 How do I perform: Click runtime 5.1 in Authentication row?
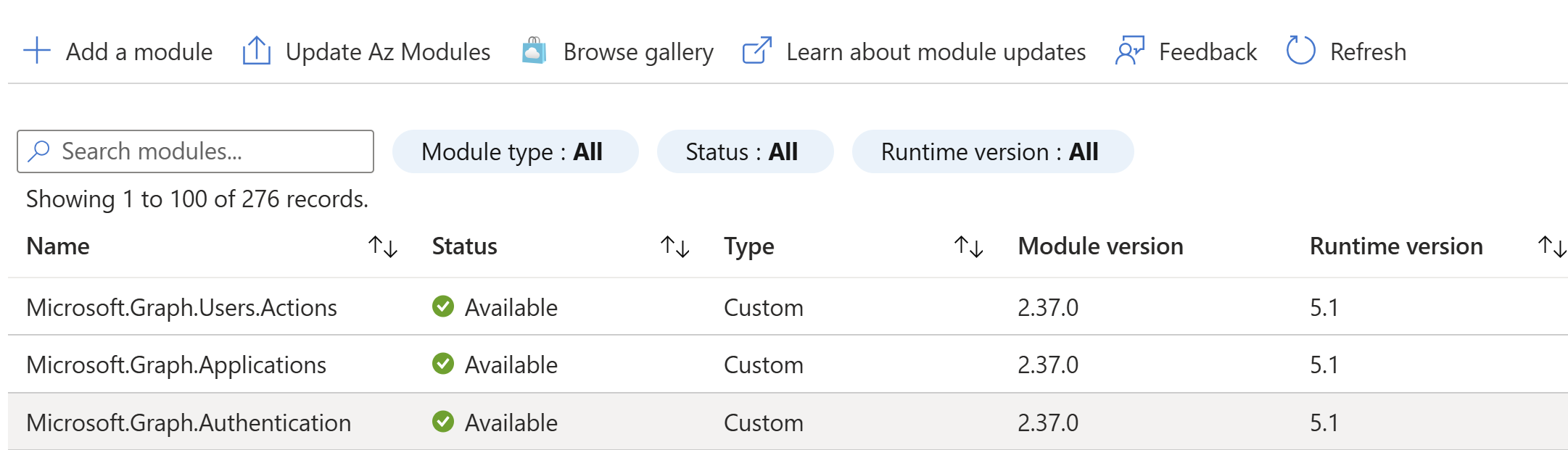click(1324, 423)
